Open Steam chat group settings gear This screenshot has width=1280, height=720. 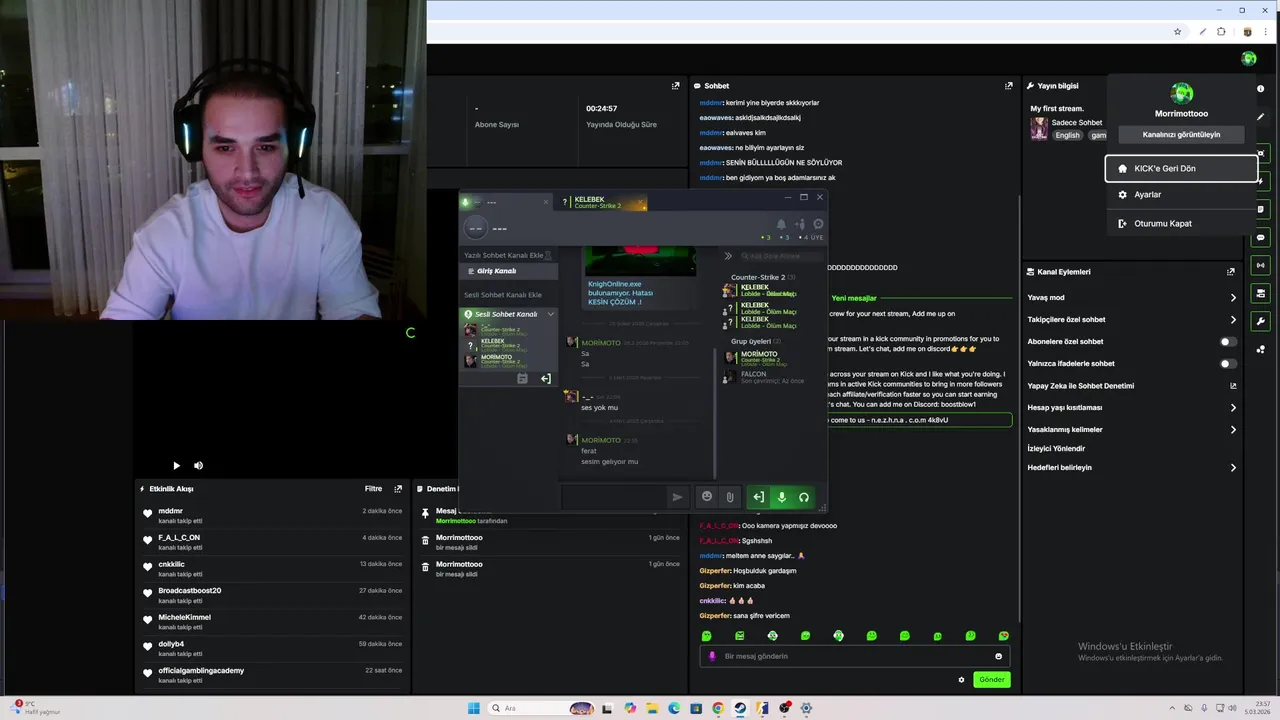[818, 225]
